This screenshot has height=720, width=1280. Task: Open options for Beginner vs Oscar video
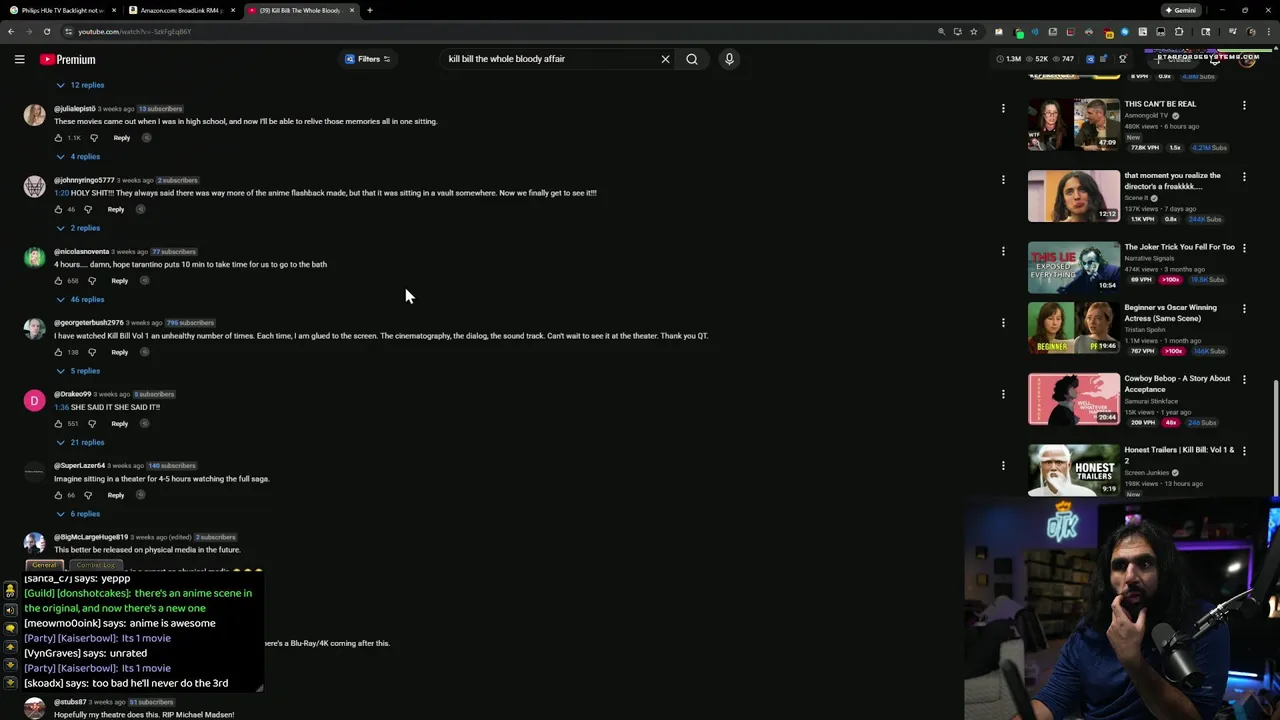click(1244, 309)
